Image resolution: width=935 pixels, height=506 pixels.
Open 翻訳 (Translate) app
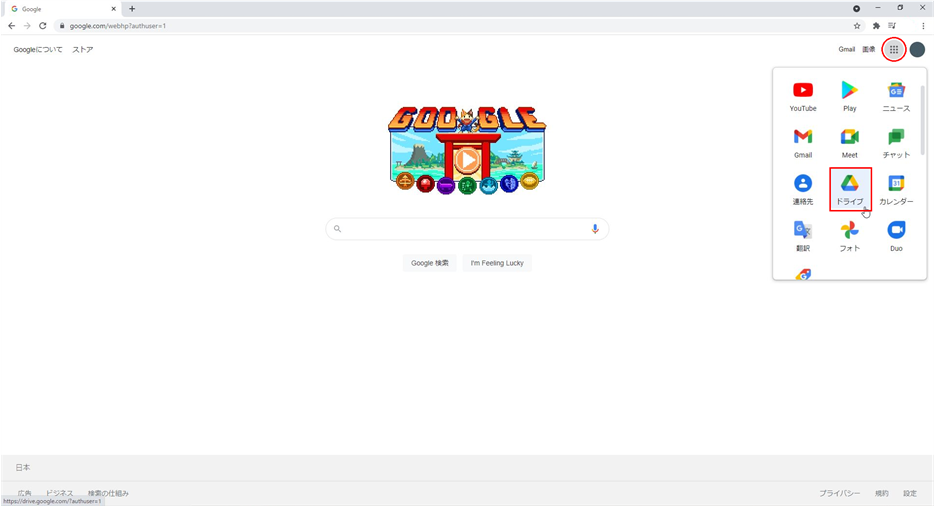[x=803, y=236]
